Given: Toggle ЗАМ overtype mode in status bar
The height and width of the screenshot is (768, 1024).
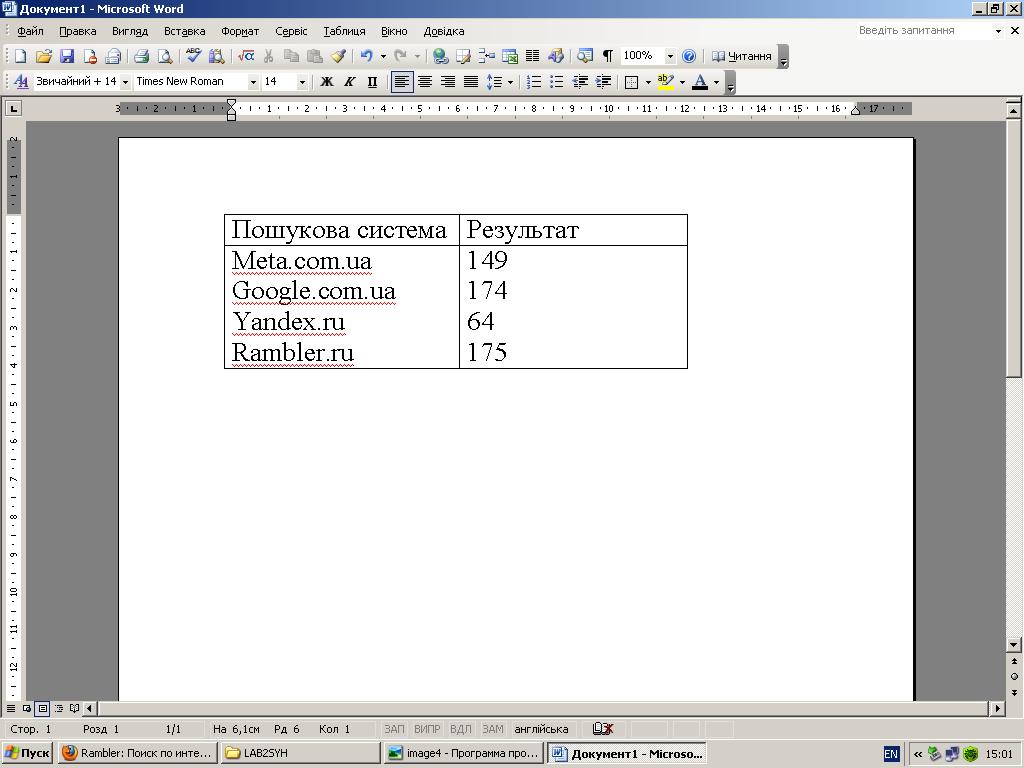Looking at the screenshot, I should (492, 729).
